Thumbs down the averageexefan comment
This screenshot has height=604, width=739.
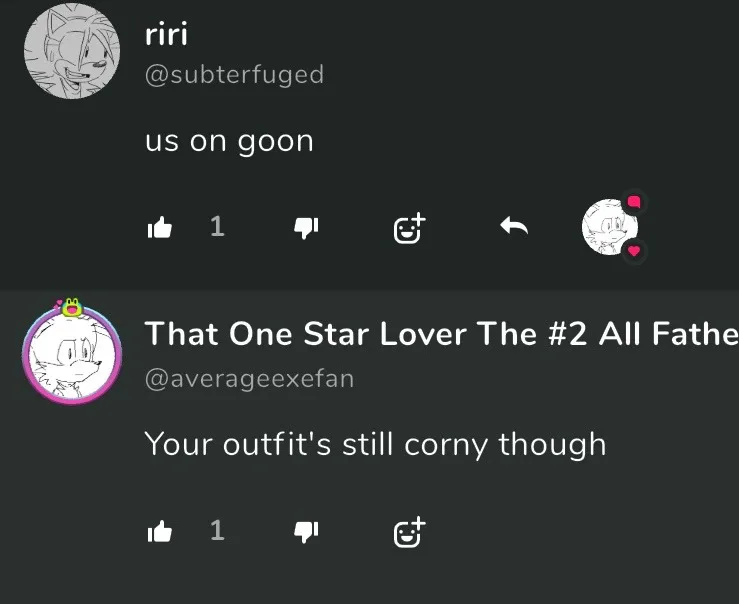pyautogui.click(x=306, y=532)
